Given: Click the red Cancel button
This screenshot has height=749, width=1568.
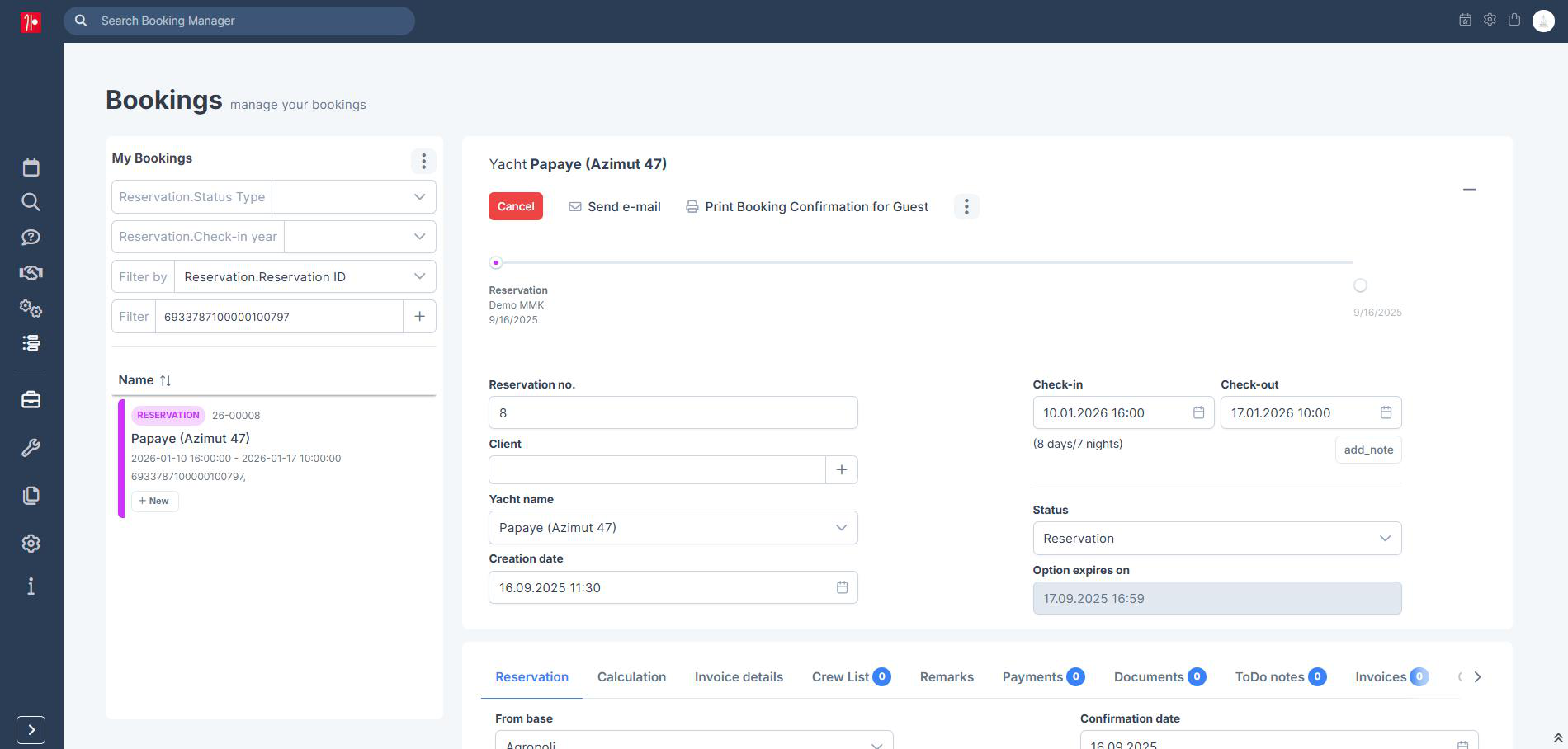Looking at the screenshot, I should (x=516, y=206).
